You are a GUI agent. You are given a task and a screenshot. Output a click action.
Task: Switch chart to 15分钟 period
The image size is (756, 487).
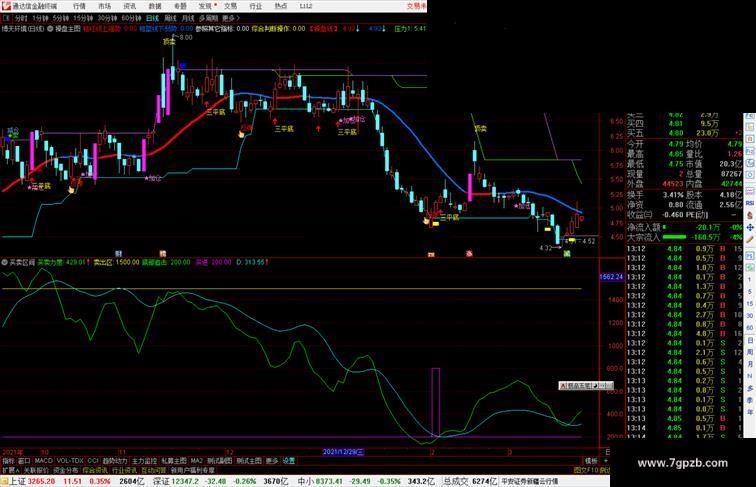pyautogui.click(x=83, y=18)
